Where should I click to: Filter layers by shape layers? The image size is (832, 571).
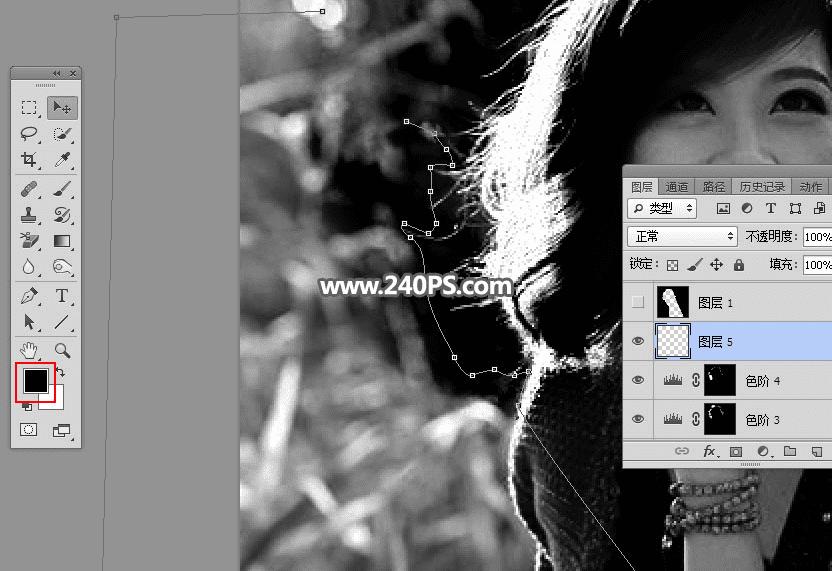(795, 209)
